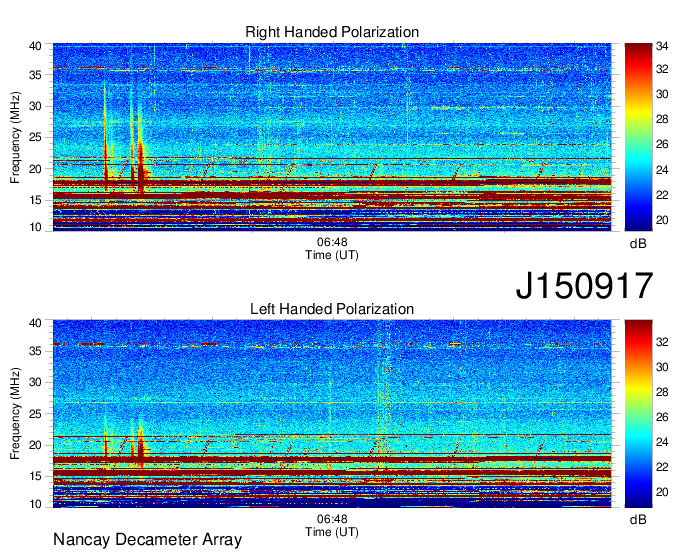Viewport: 680px width, 552px height.
Task: Click the bottom panel color scale bar
Action: click(x=638, y=414)
